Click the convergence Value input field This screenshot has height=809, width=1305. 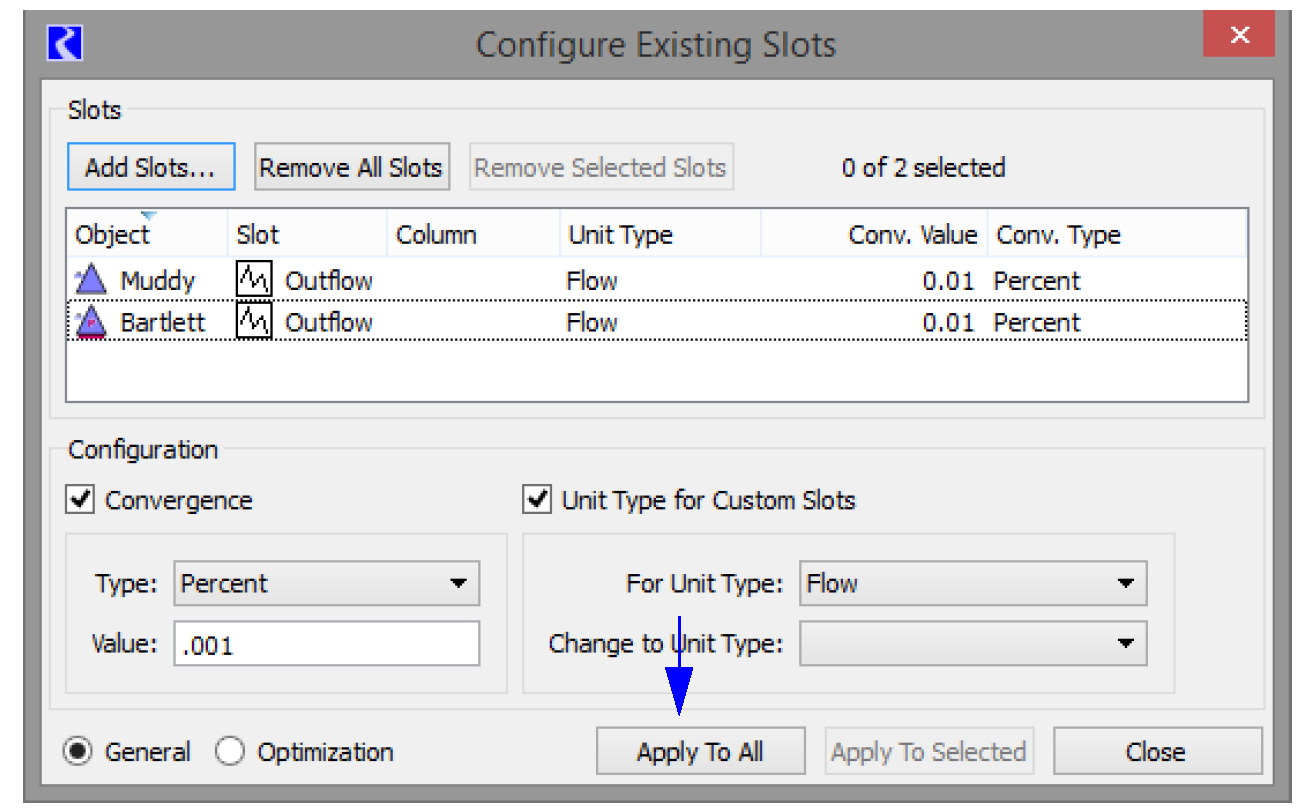(326, 645)
